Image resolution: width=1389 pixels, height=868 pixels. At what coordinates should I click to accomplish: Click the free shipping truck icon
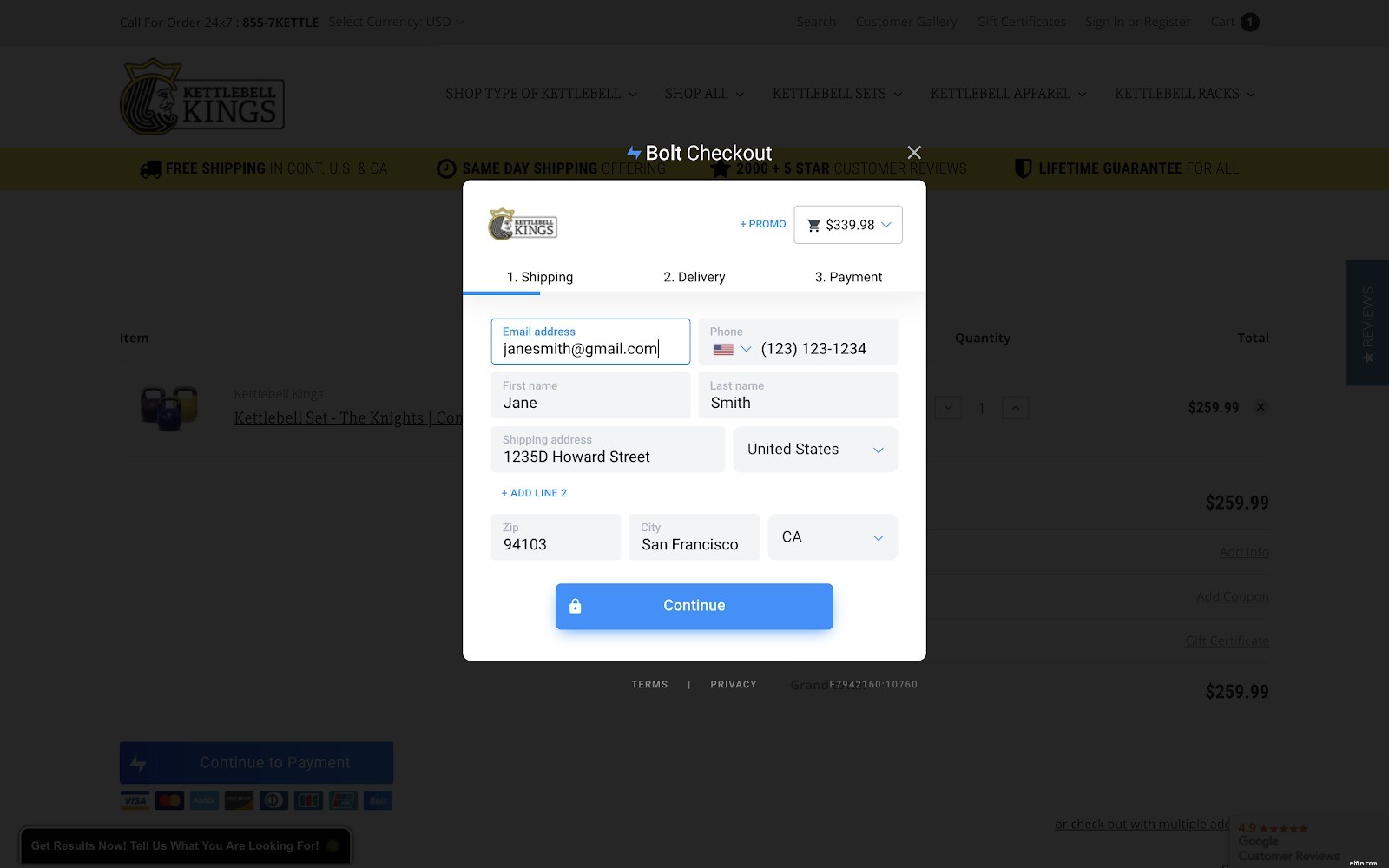149,168
